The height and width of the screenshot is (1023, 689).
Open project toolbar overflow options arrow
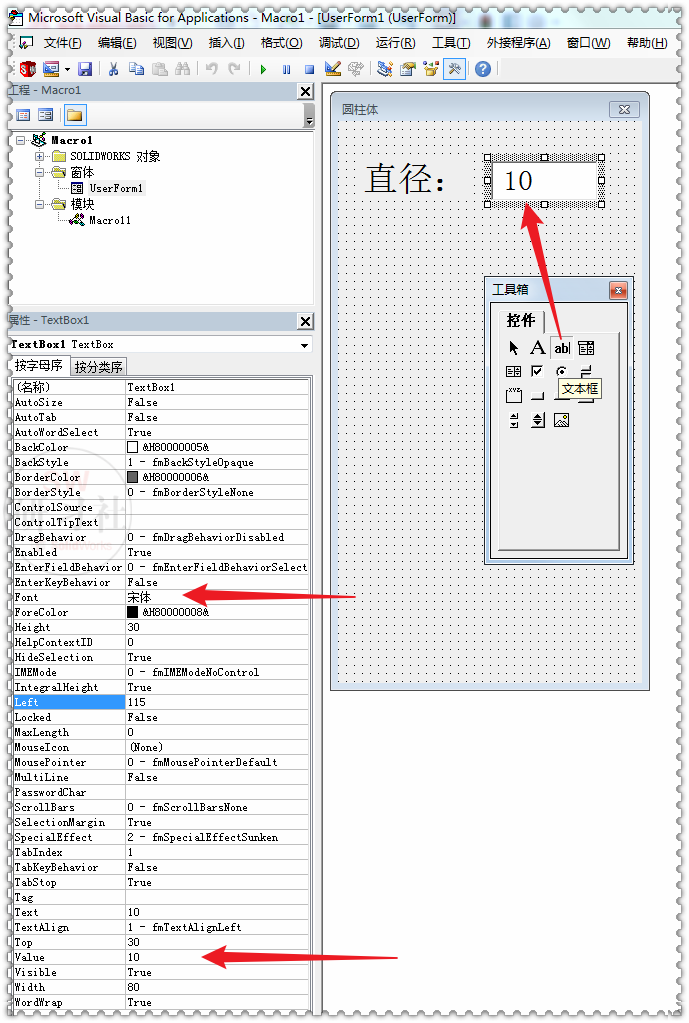coord(309,117)
